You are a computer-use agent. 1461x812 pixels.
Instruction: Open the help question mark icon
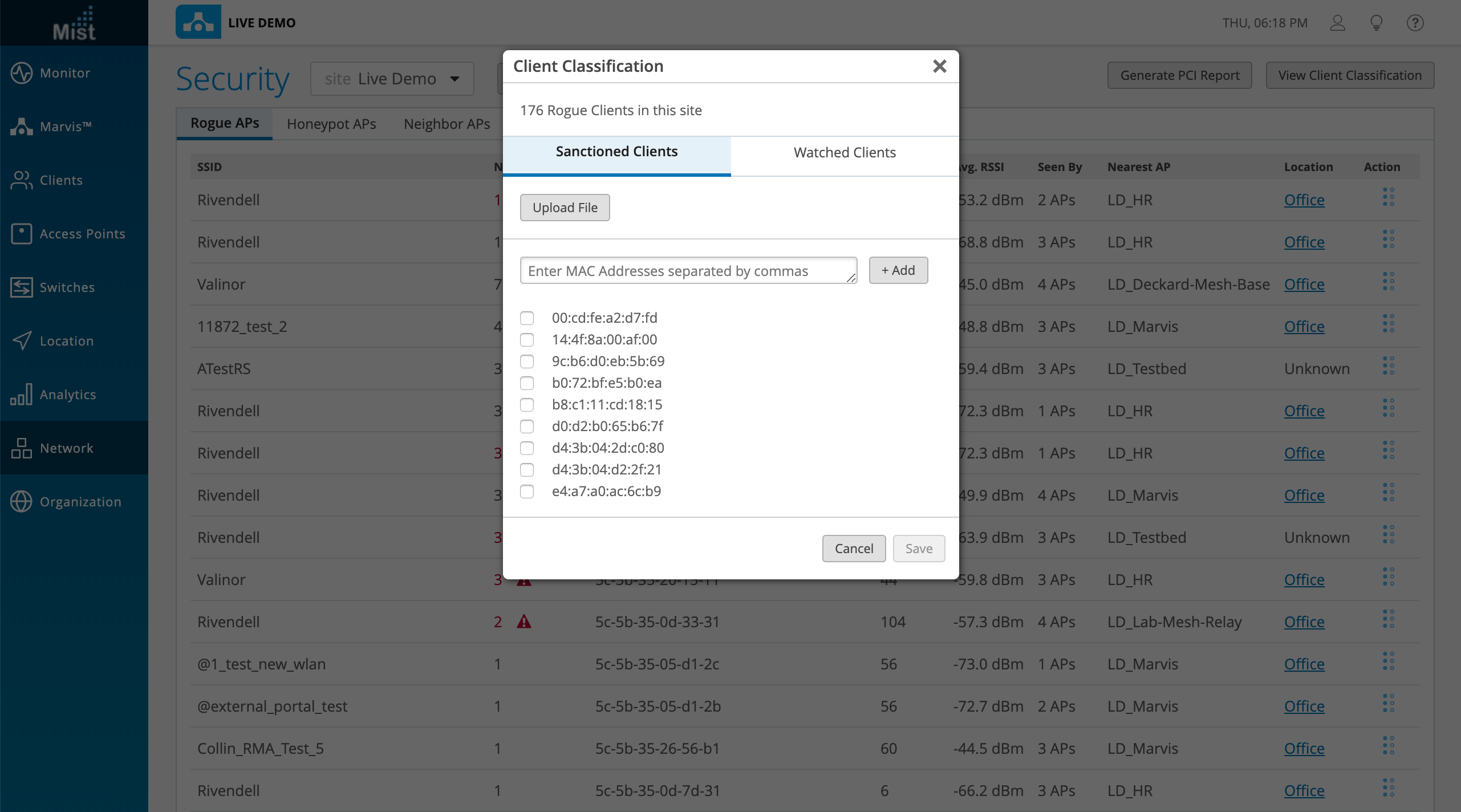click(1415, 23)
